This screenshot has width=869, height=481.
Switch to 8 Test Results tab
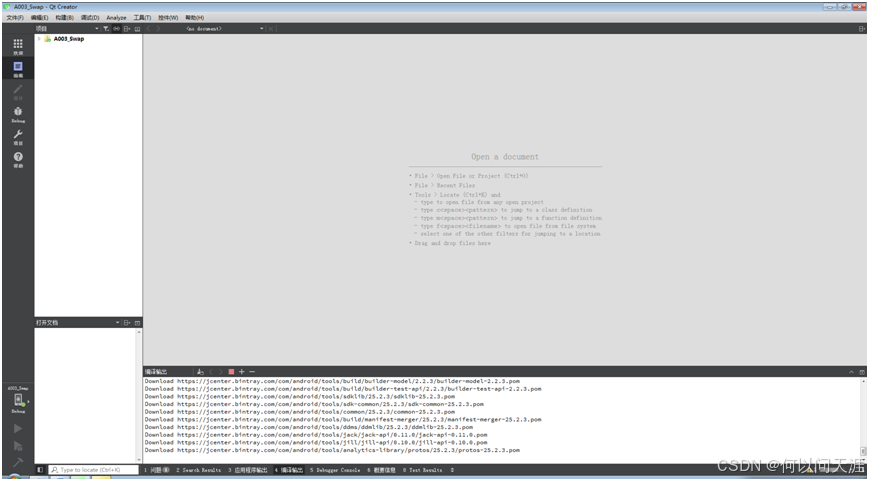coord(422,470)
